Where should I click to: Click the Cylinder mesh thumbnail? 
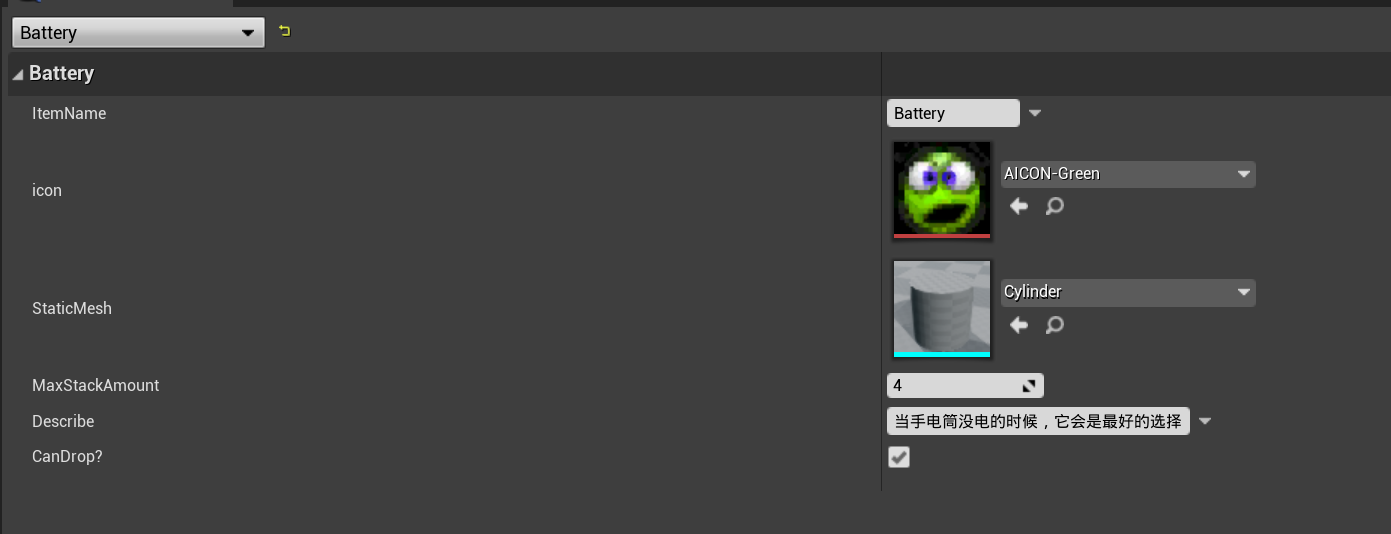[942, 309]
